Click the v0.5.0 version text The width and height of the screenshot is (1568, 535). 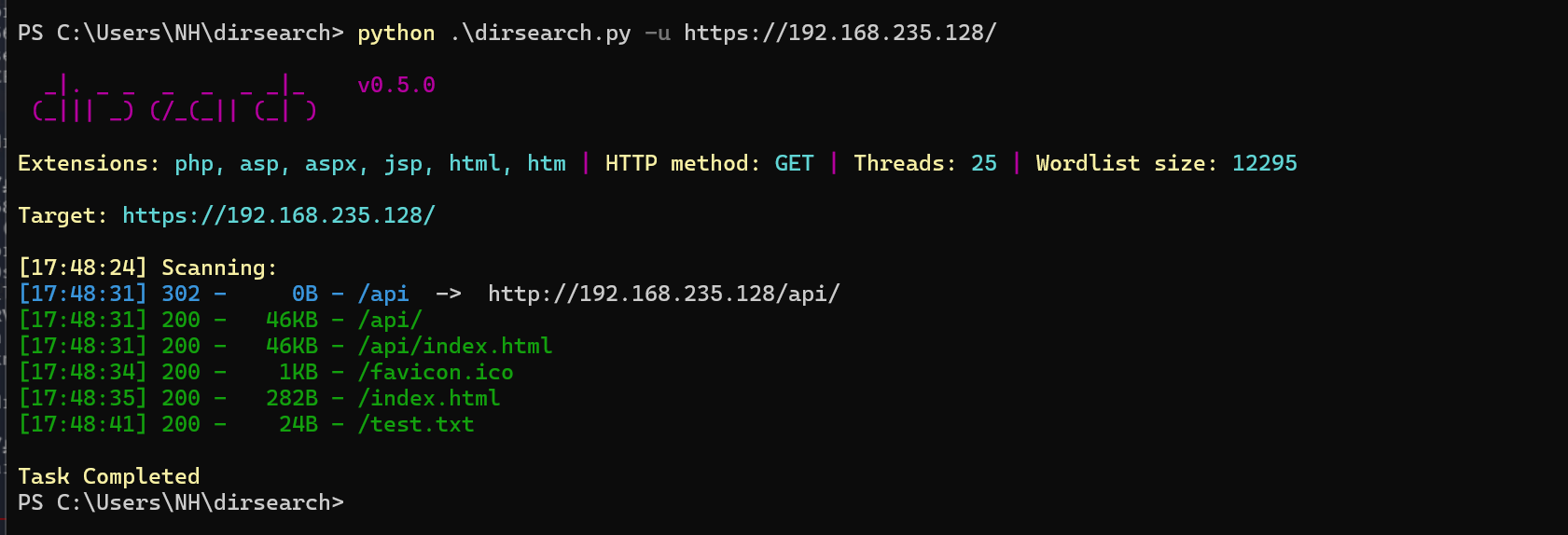pyautogui.click(x=396, y=85)
